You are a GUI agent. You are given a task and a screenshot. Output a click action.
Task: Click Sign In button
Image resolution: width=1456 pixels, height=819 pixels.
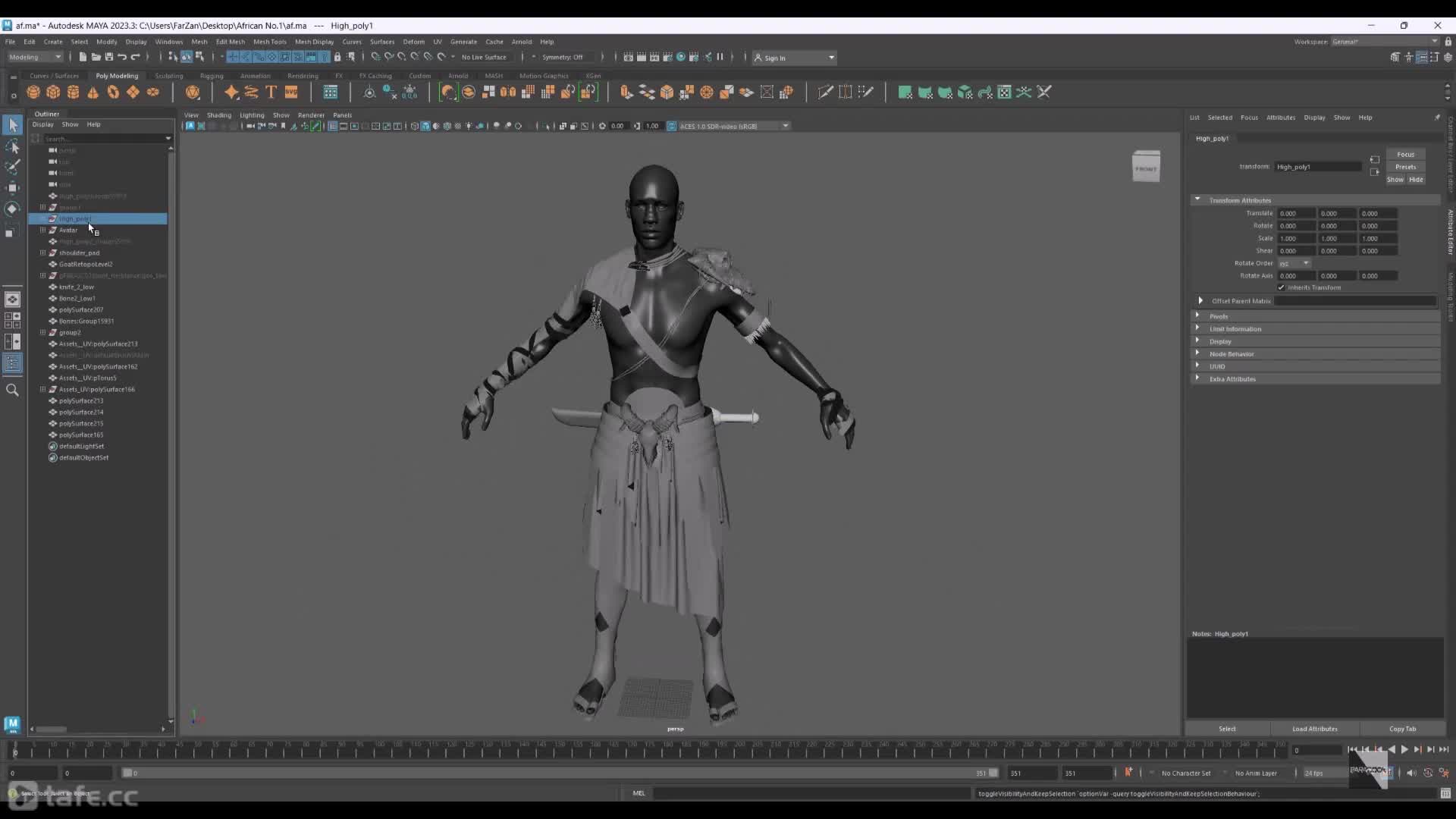pyautogui.click(x=794, y=58)
